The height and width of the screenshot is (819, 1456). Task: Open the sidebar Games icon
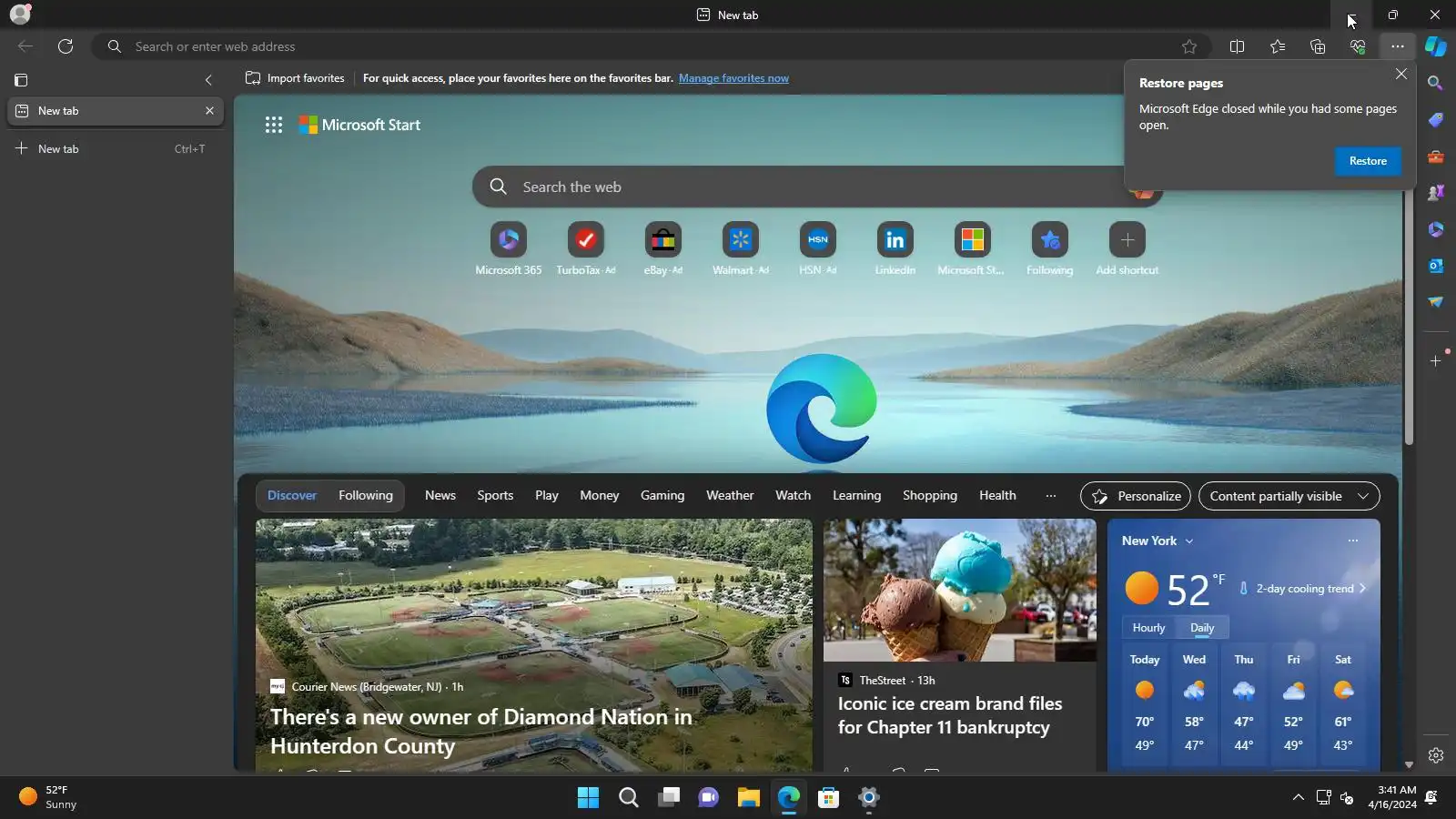click(1436, 193)
